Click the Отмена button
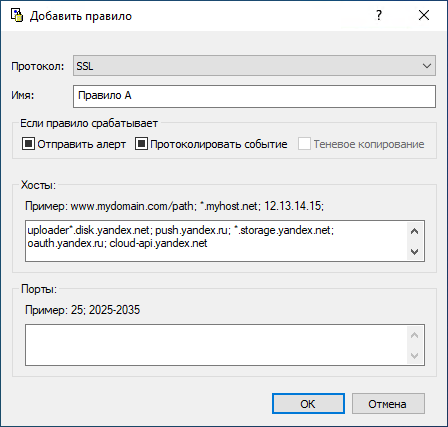 388,404
